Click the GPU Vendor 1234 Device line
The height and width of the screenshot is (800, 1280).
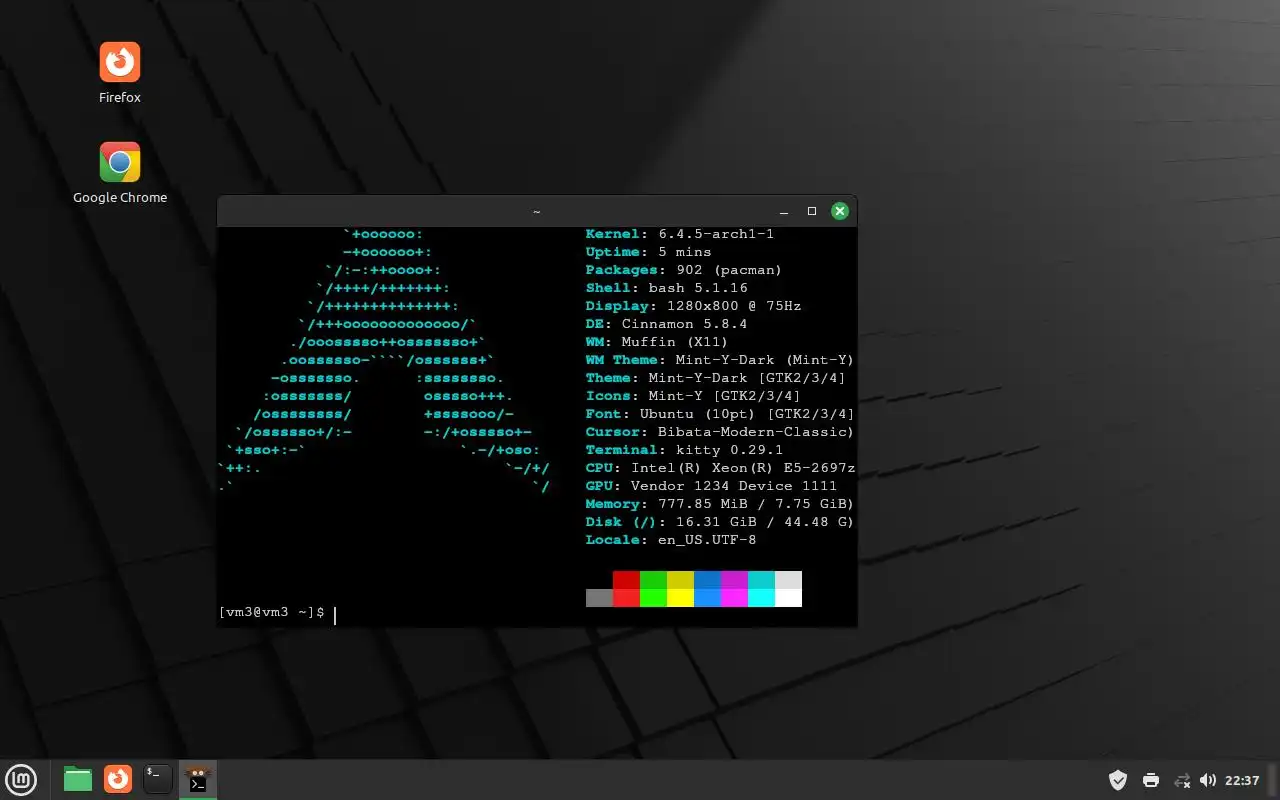(x=712, y=486)
